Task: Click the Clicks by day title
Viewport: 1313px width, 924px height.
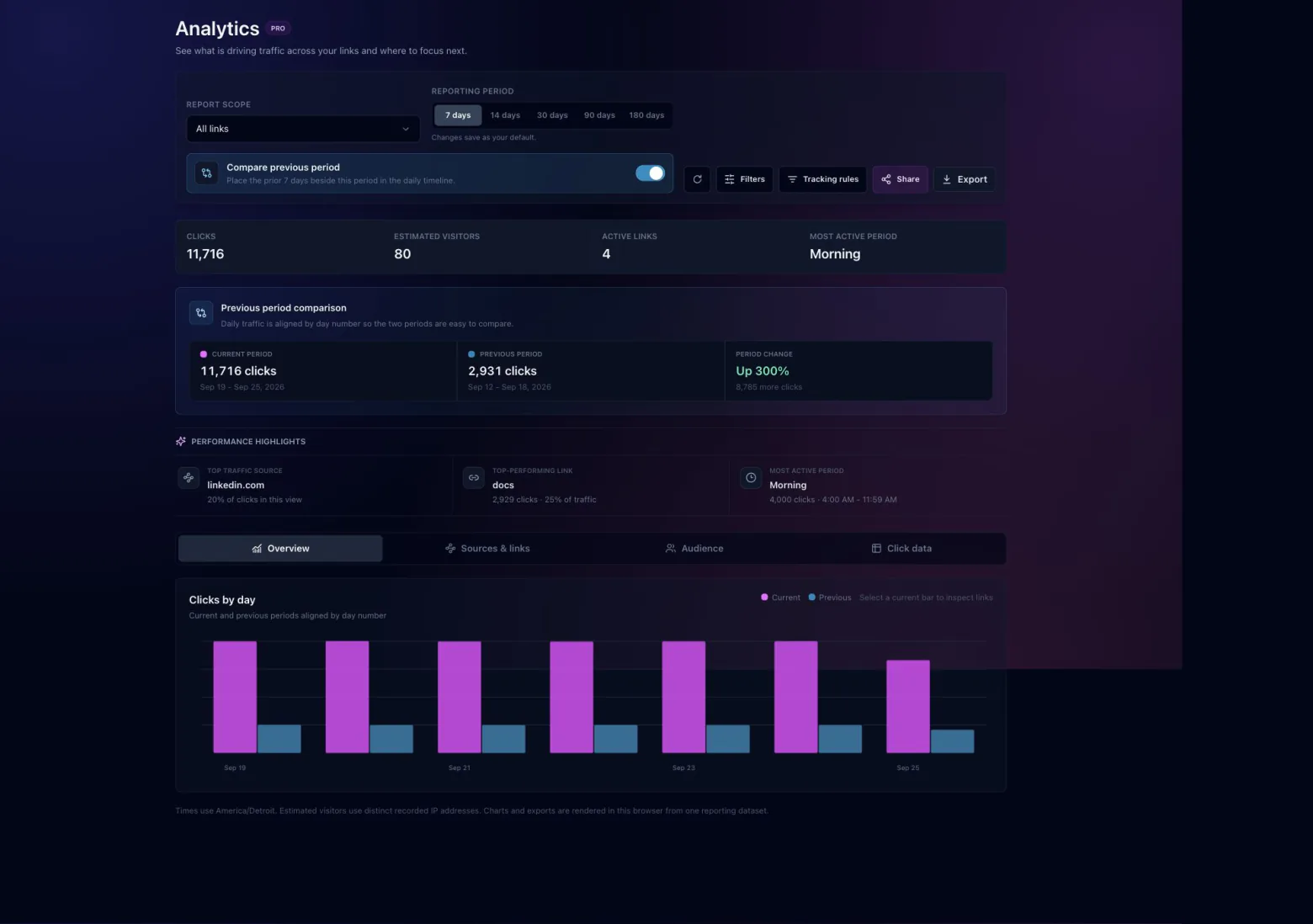Action: (x=222, y=600)
